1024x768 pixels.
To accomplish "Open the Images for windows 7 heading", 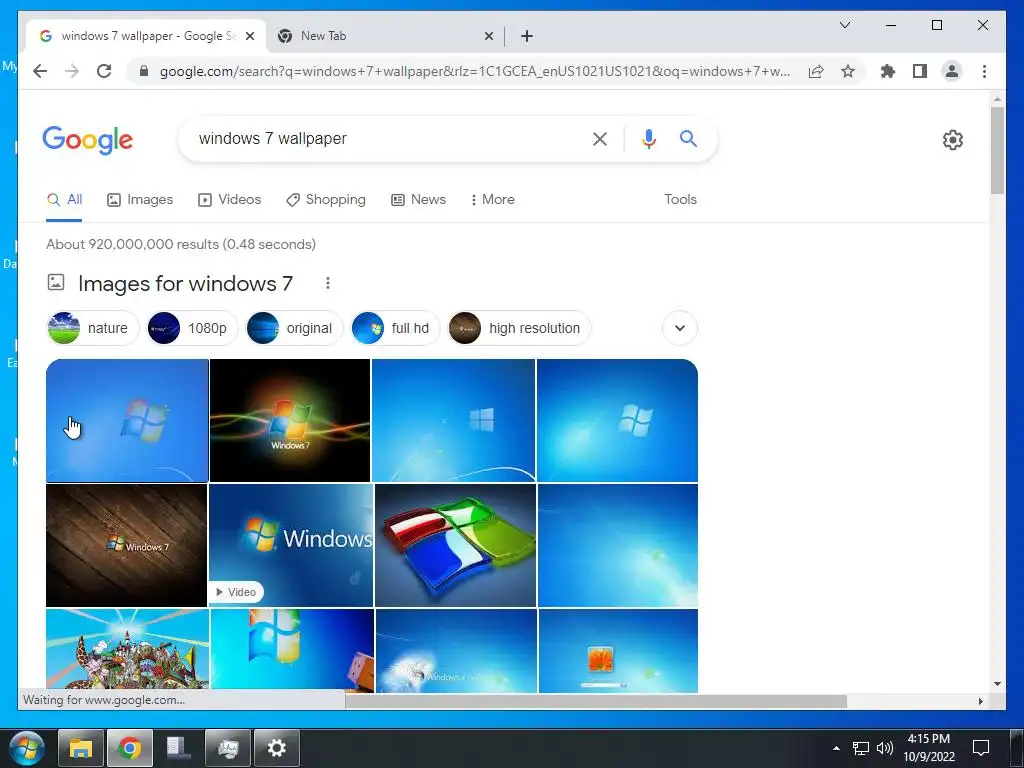I will tap(185, 283).
